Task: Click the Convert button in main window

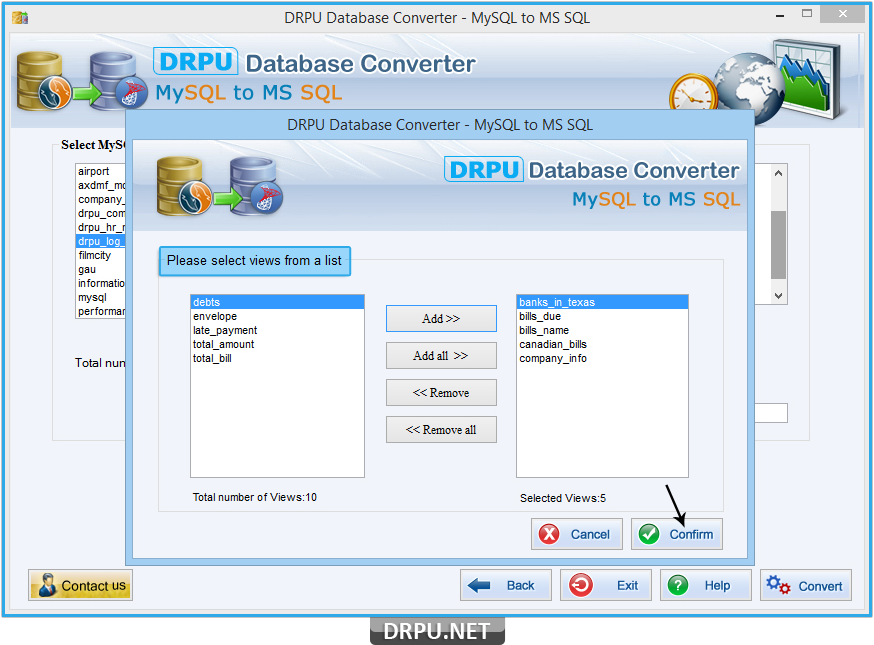Action: click(x=805, y=585)
